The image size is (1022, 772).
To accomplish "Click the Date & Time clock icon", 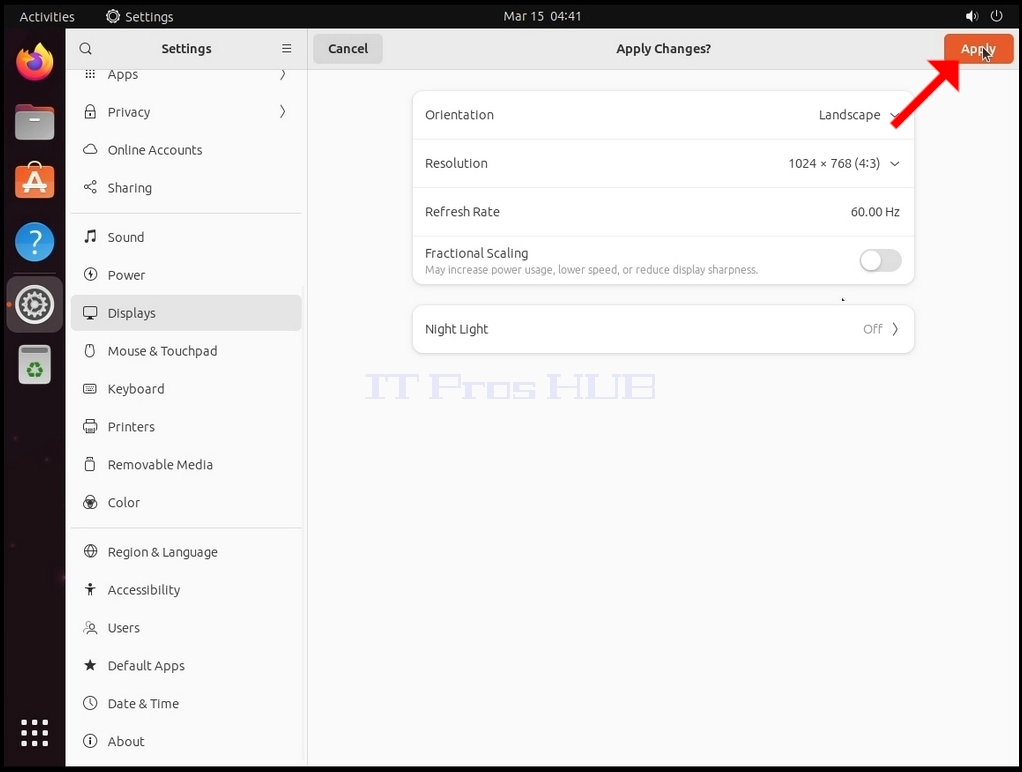I will click(91, 703).
